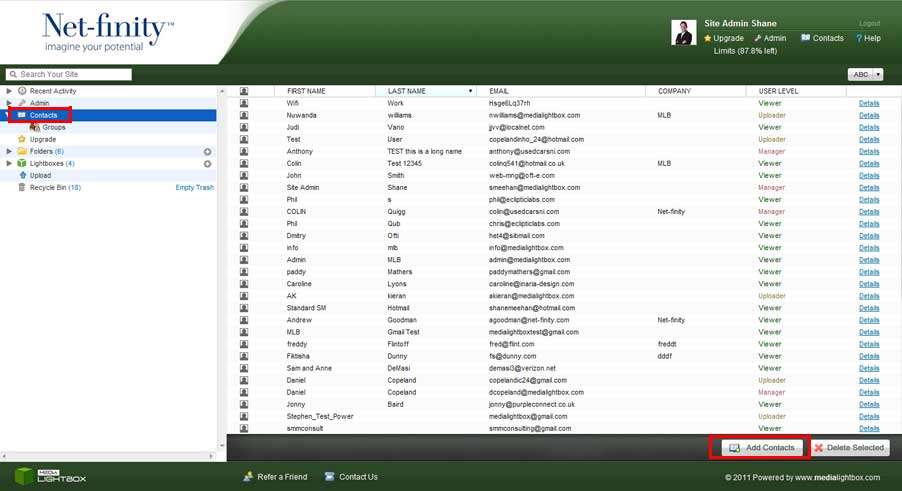Open the ABC dropdown arrow
Screen dimensions: 902x491
tap(878, 74)
